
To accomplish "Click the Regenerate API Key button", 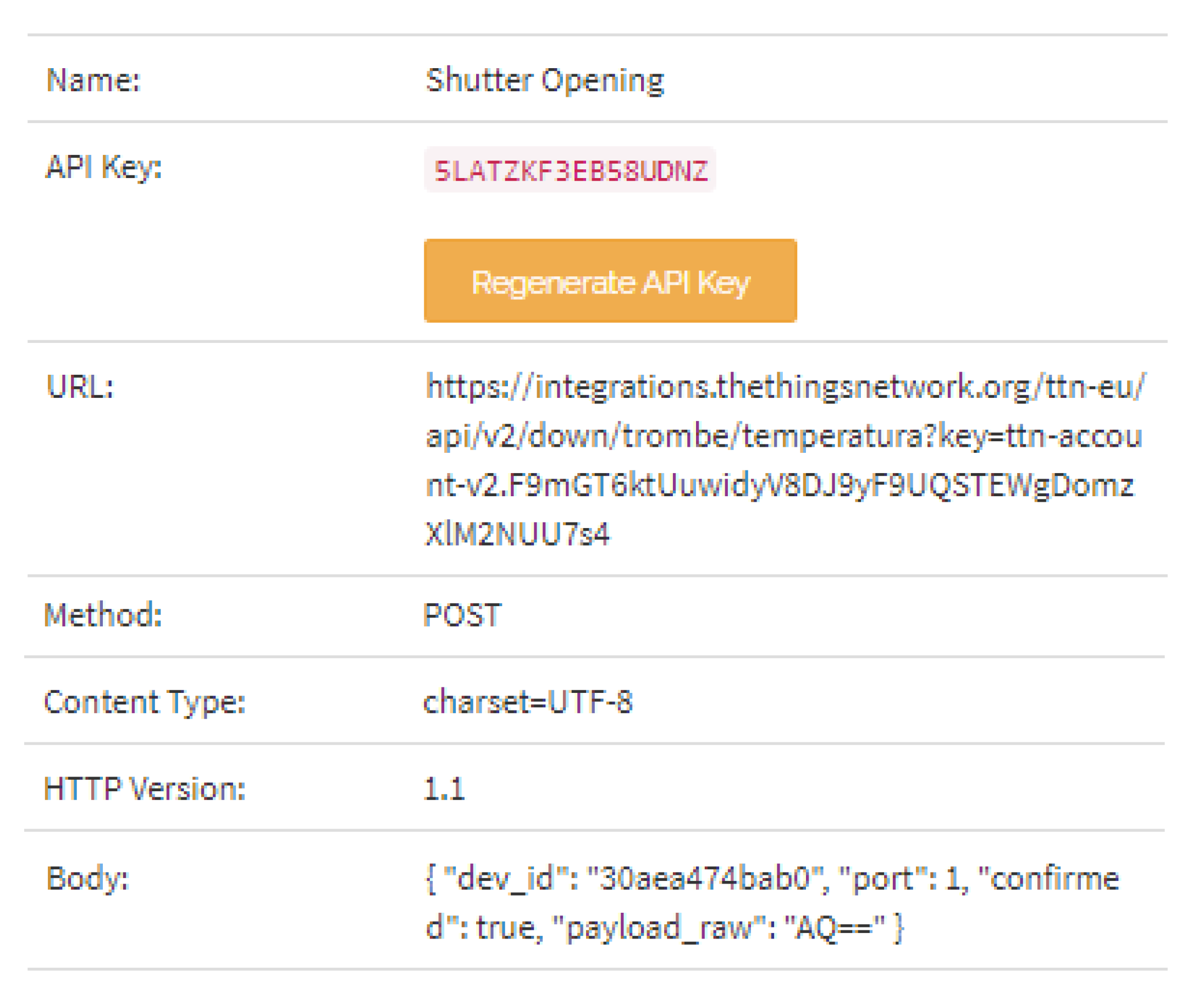I will tap(610, 281).
